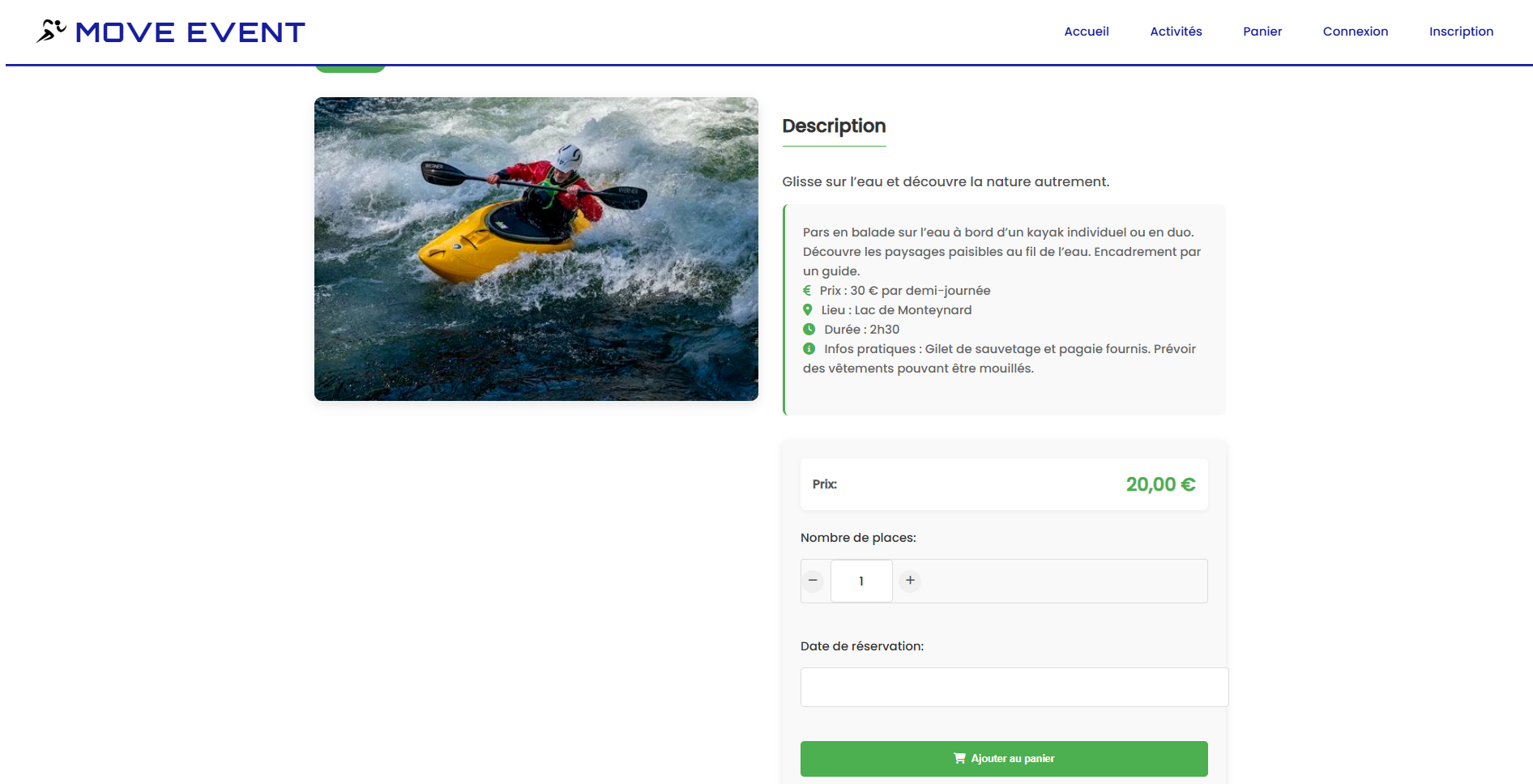The image size is (1533, 784).
Task: Open the Inscription page
Action: click(1461, 32)
